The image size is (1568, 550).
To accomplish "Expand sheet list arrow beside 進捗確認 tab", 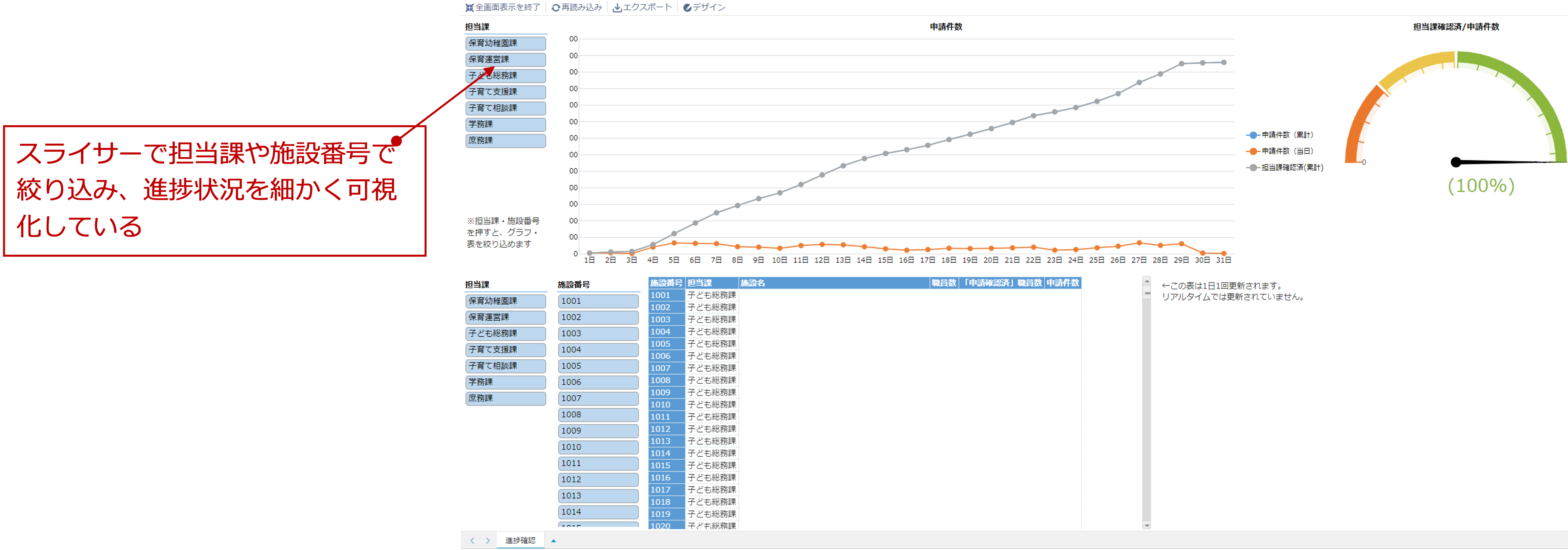I will pyautogui.click(x=553, y=540).
